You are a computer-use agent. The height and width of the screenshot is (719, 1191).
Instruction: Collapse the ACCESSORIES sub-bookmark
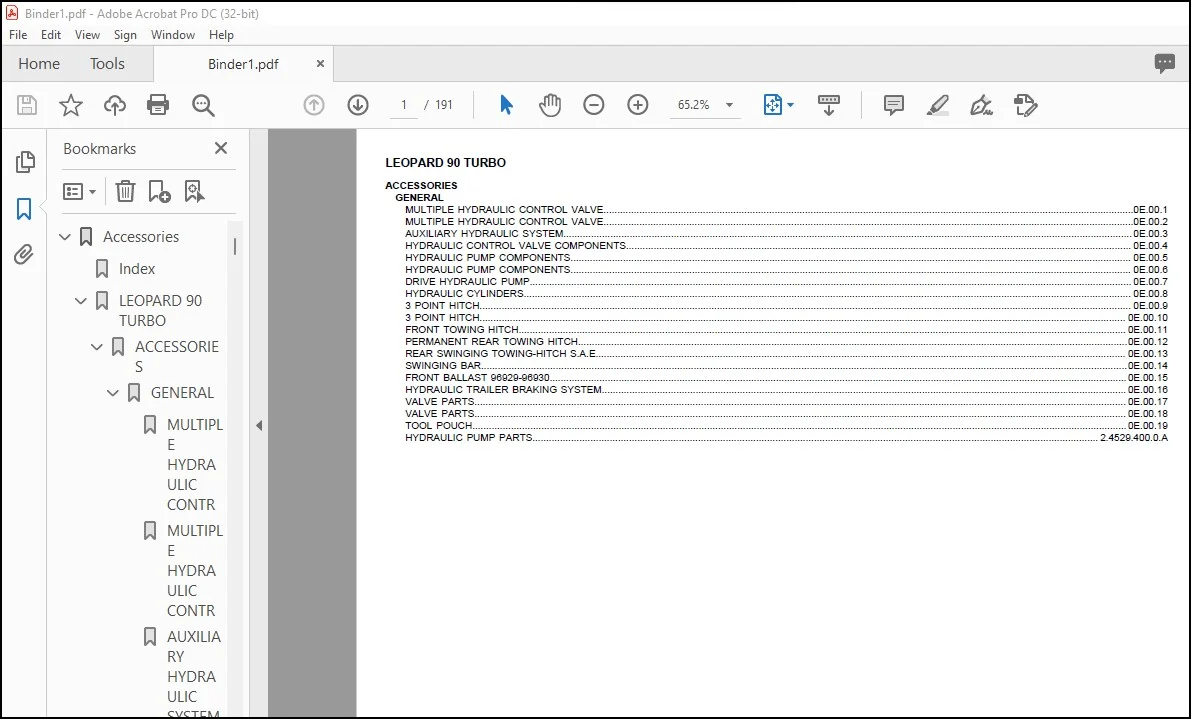97,347
